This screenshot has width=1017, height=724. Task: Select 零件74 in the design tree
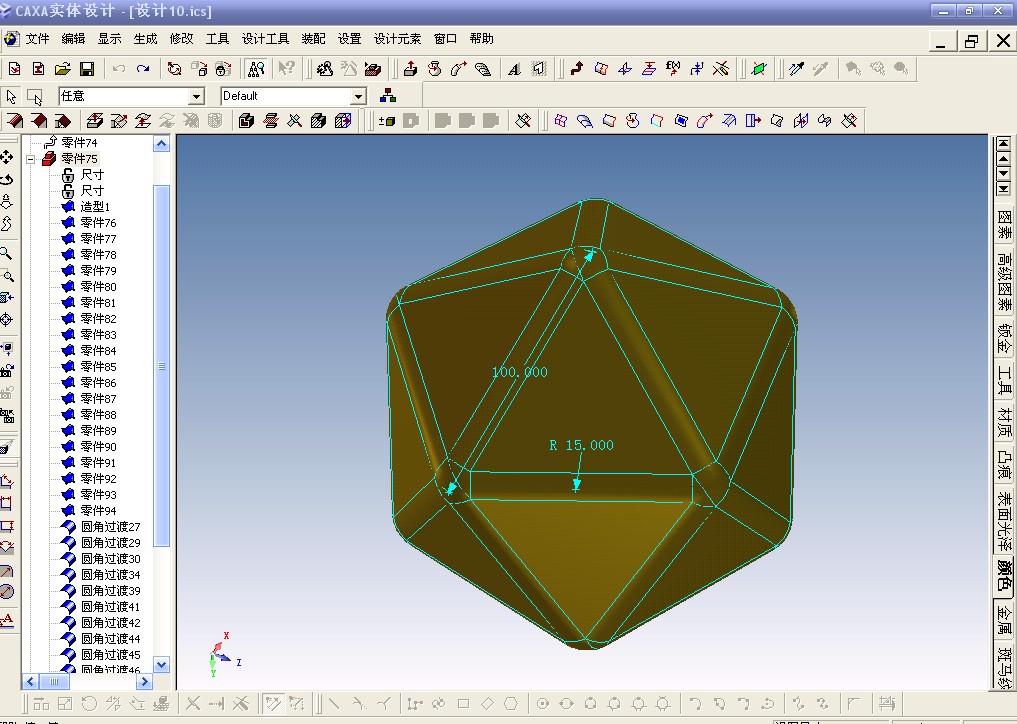[79, 142]
